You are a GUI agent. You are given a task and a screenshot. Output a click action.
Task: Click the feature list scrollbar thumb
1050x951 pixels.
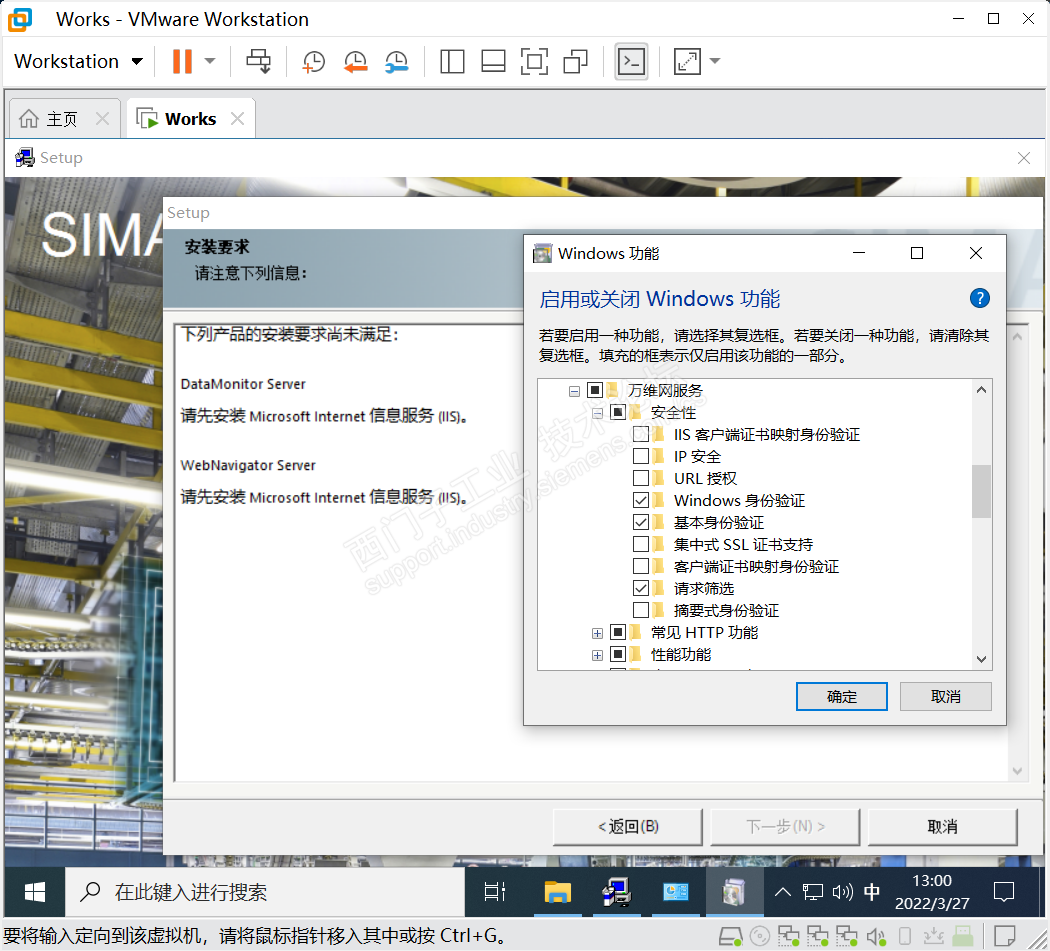click(982, 491)
